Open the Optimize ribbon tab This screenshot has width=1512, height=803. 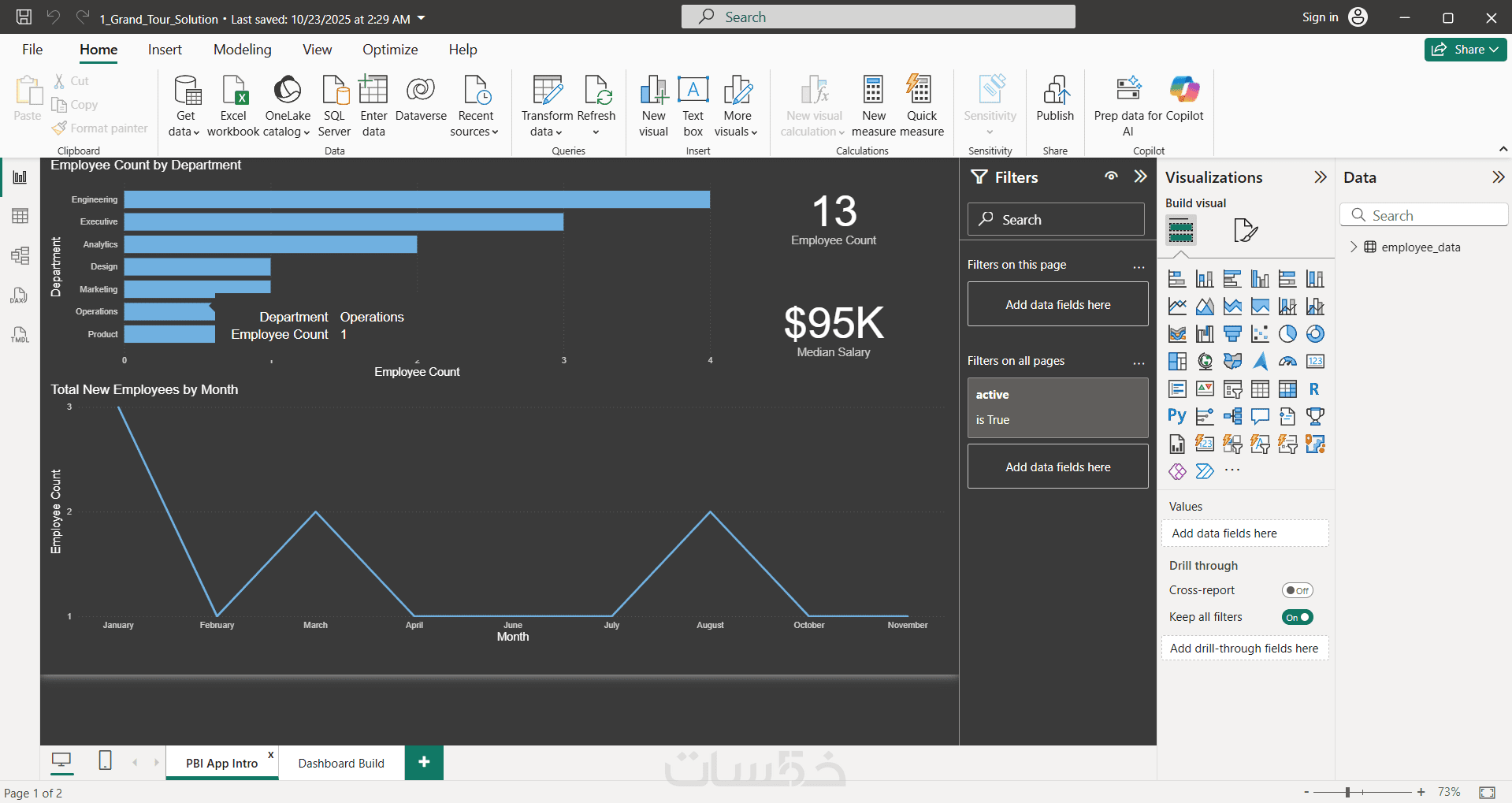(x=390, y=50)
